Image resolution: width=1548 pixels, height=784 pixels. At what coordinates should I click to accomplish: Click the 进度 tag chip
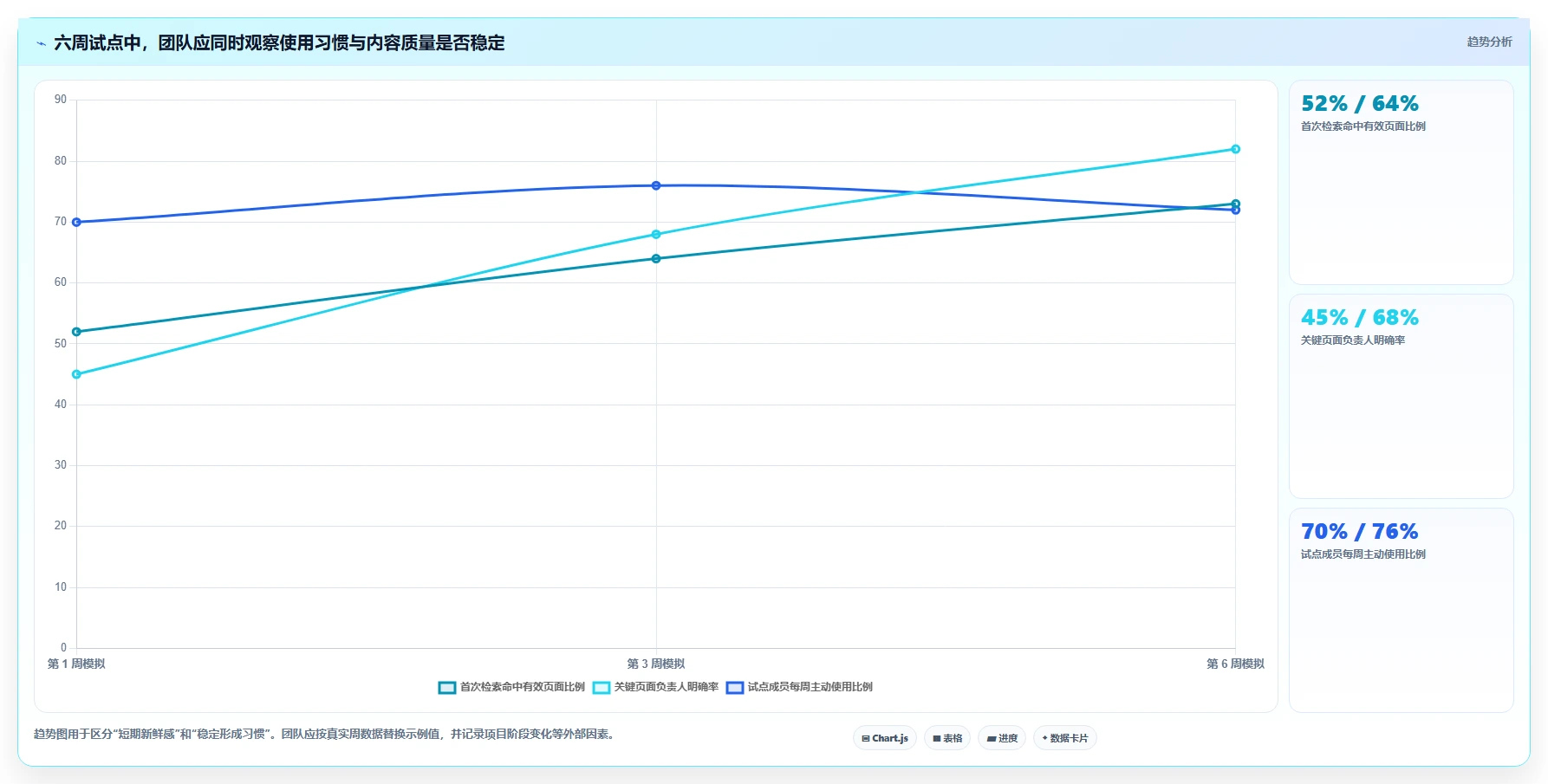pos(1002,738)
